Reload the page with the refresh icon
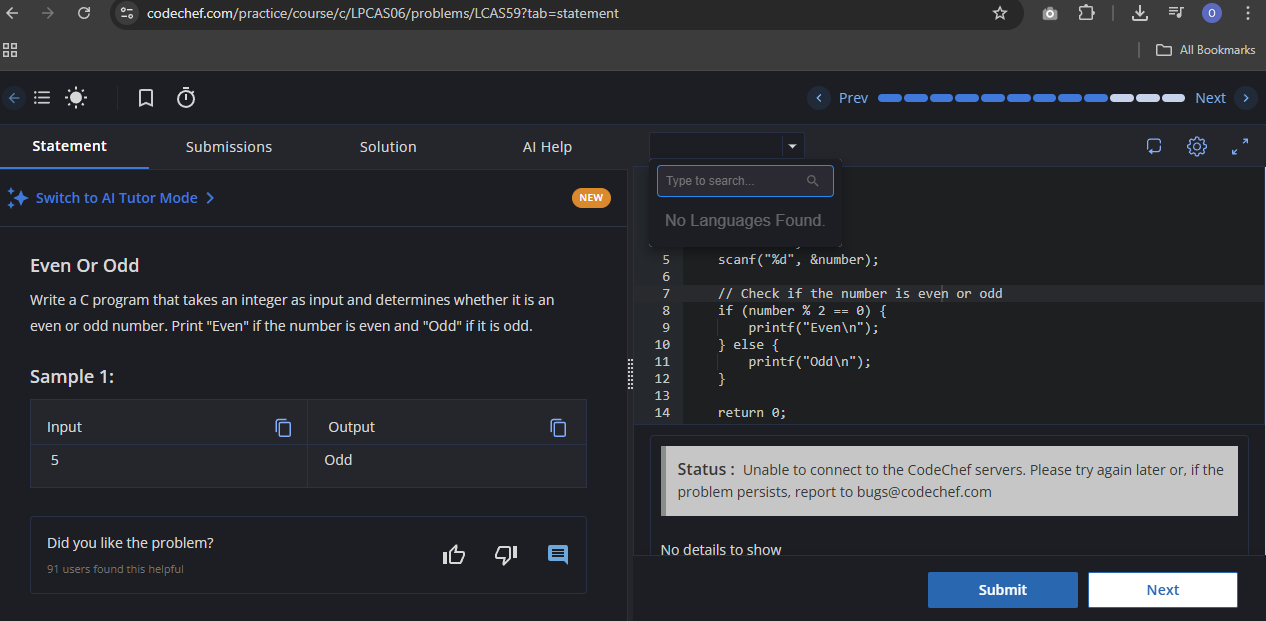The image size is (1266, 621). [x=84, y=13]
